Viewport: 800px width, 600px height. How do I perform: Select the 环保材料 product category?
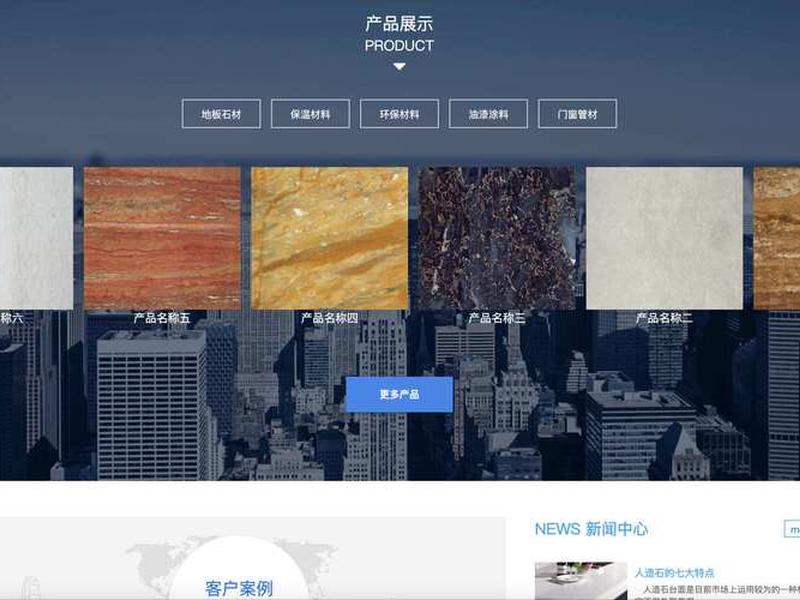pyautogui.click(x=399, y=114)
